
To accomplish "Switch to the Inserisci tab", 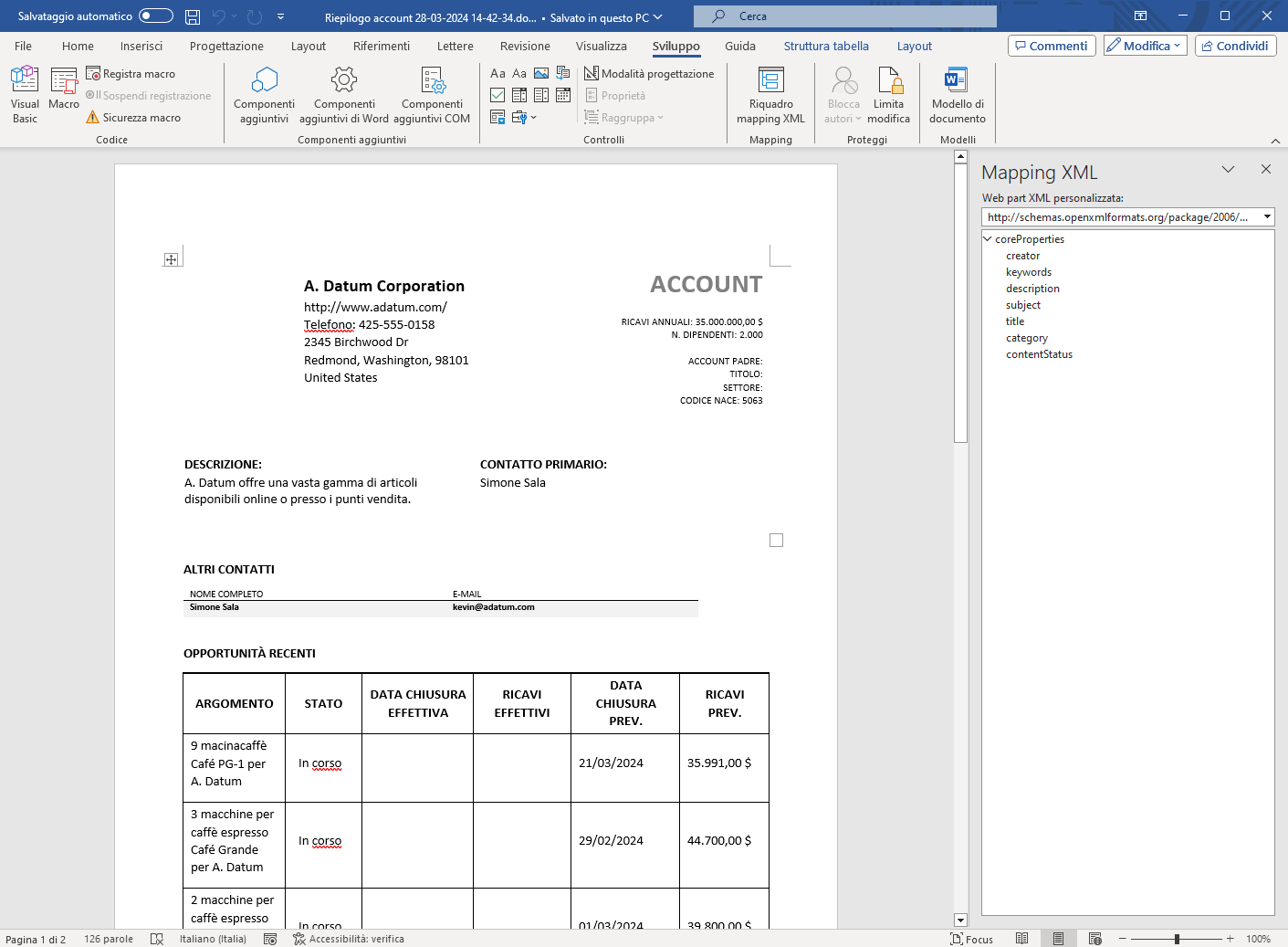I will 141,46.
